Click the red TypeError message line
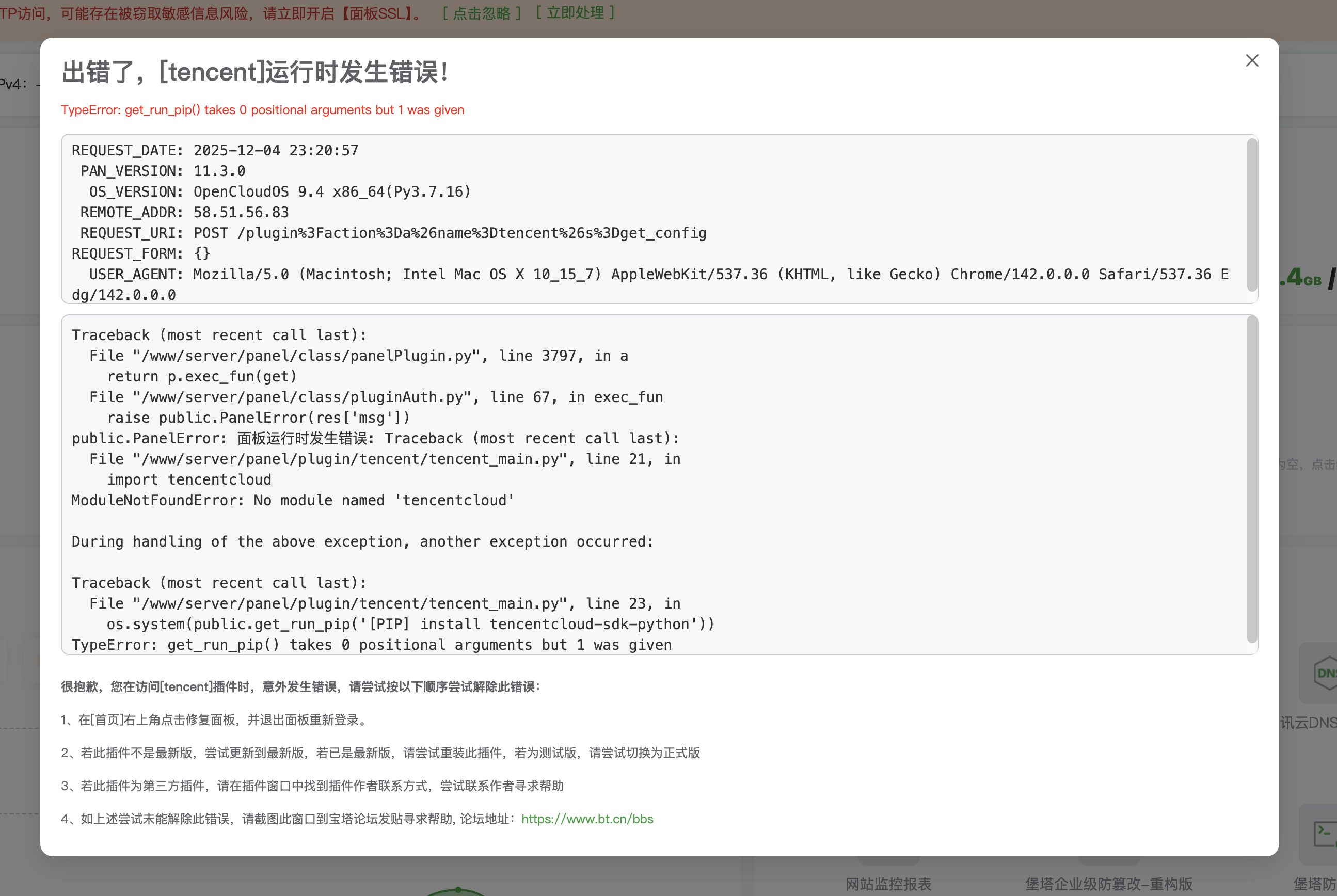Image resolution: width=1337 pixels, height=896 pixels. pyautogui.click(x=262, y=110)
